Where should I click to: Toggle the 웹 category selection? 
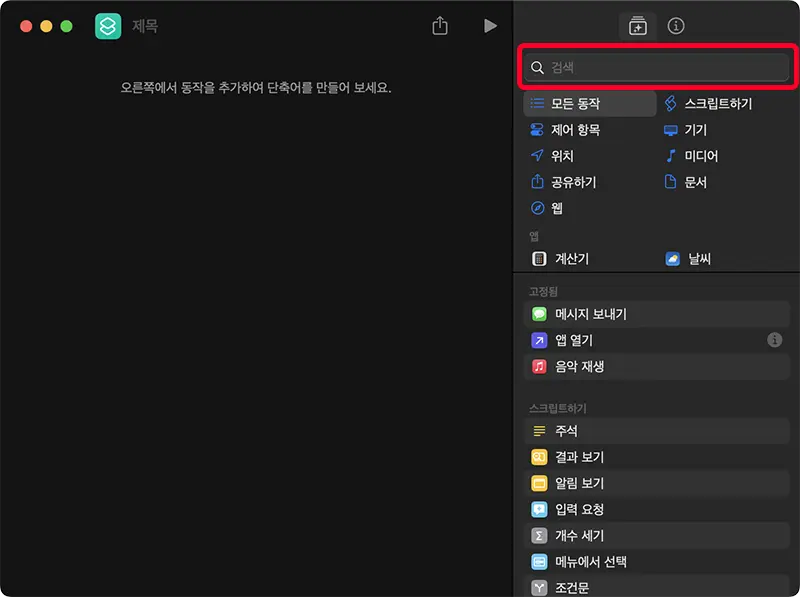tap(548, 208)
